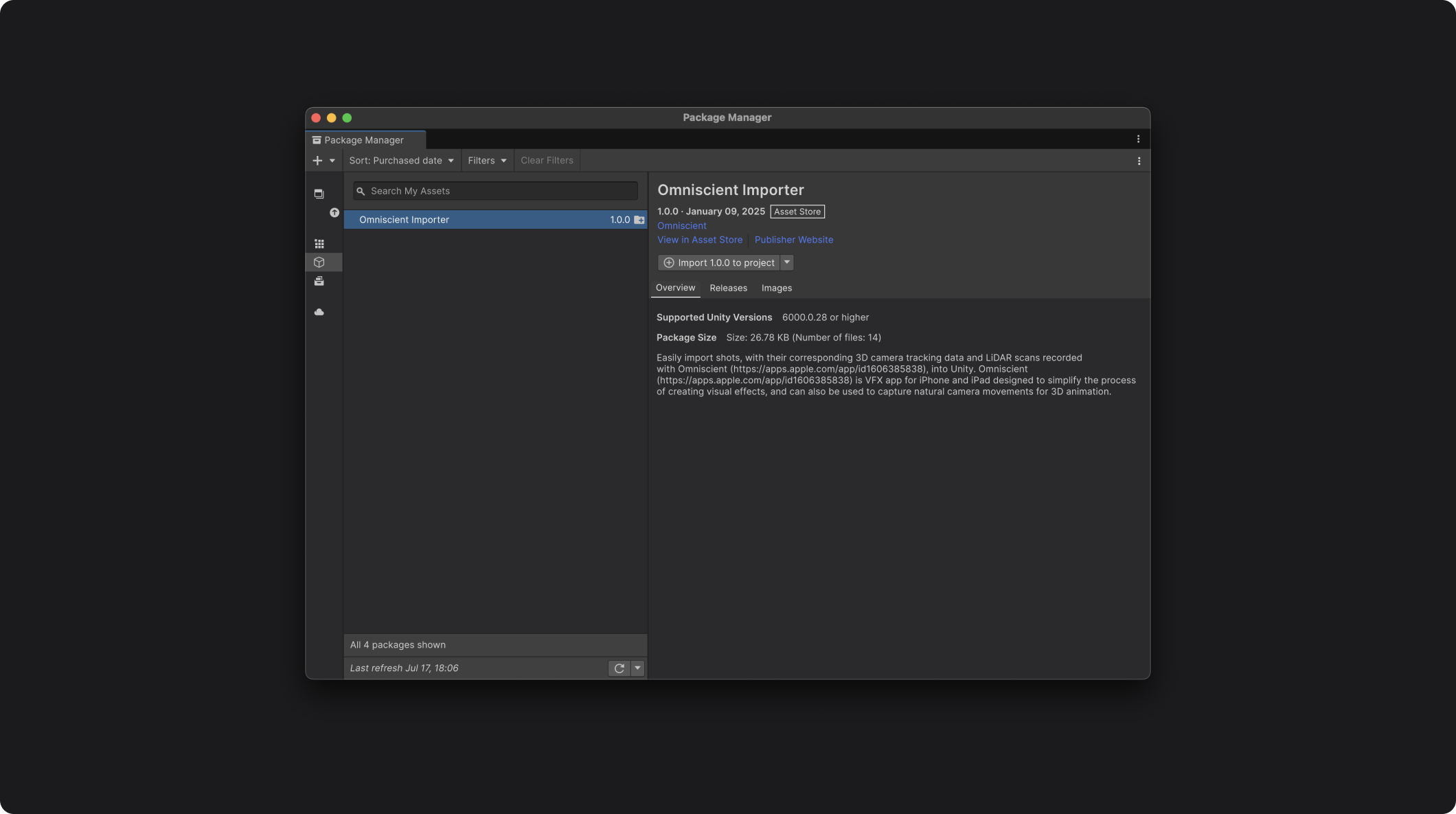Screen dimensions: 1456x814
Task: Click the Search My Assets field
Action: point(495,192)
